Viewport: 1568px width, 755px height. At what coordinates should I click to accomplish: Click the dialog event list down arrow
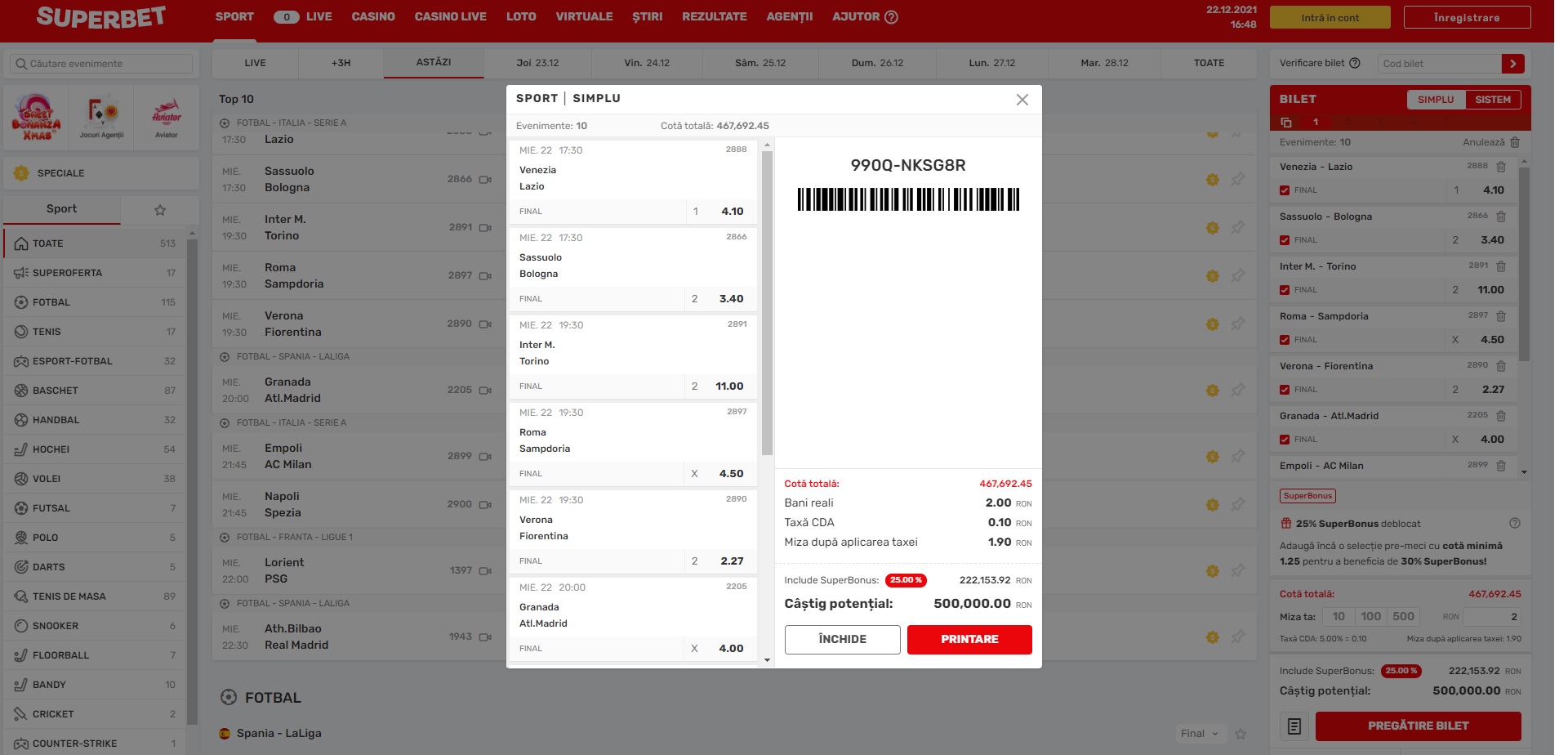point(767,660)
